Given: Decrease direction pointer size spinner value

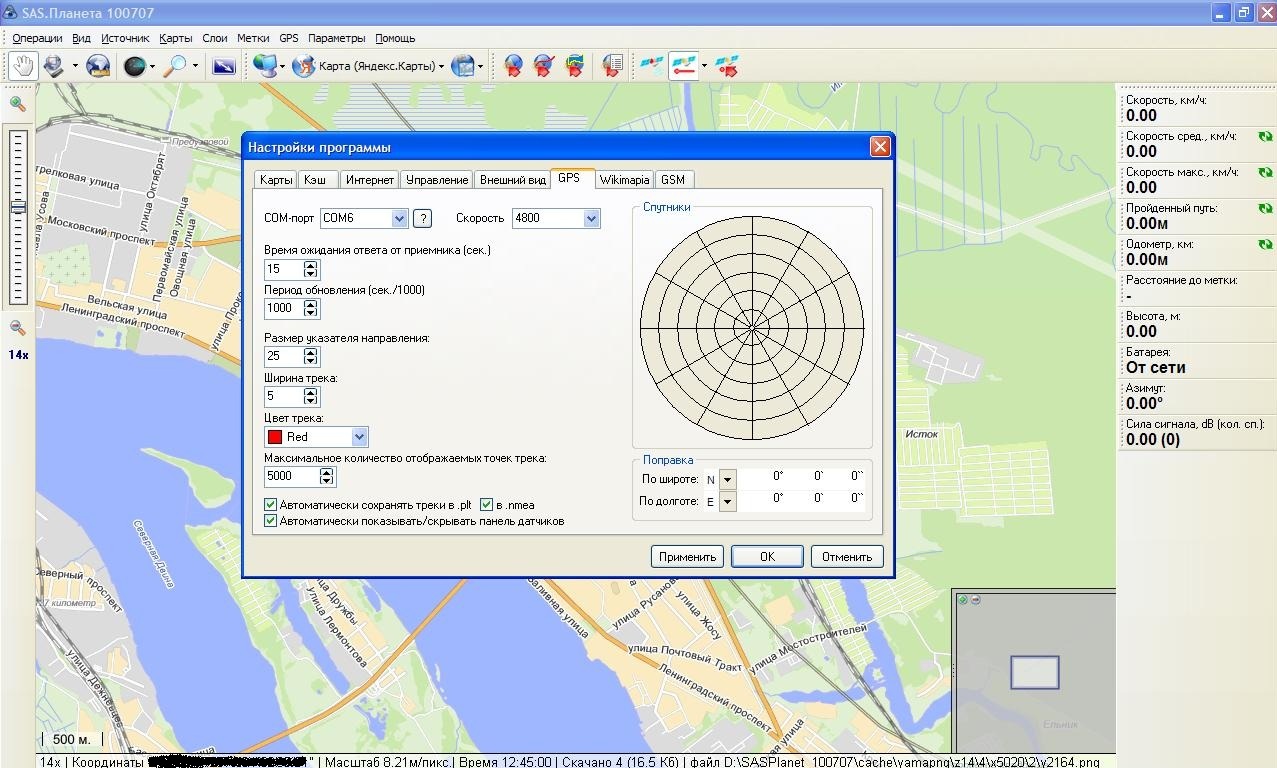Looking at the screenshot, I should point(311,361).
